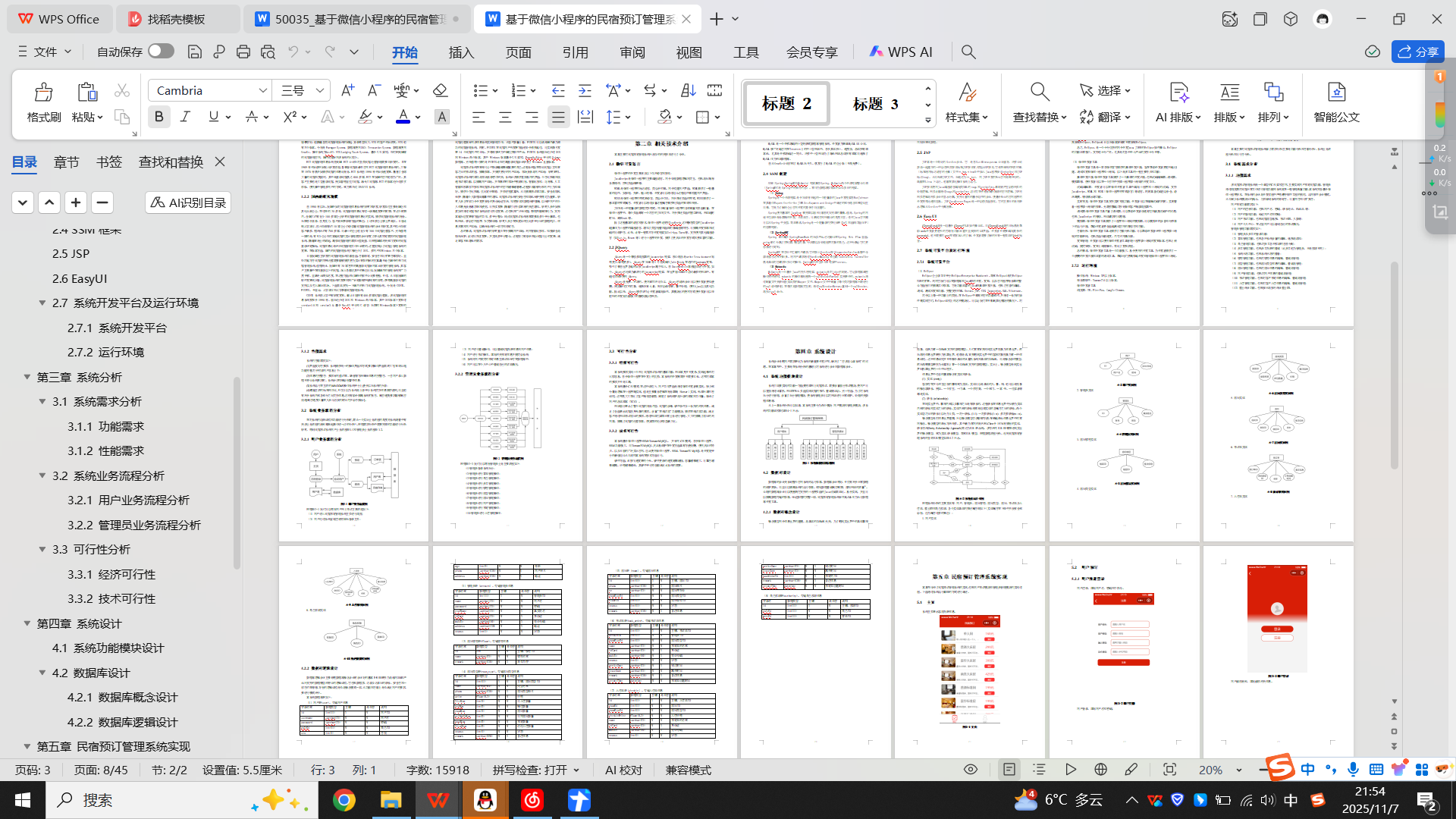Screen dimensions: 1456x819
Task: Open Google Chrome from the taskbar
Action: tap(344, 800)
